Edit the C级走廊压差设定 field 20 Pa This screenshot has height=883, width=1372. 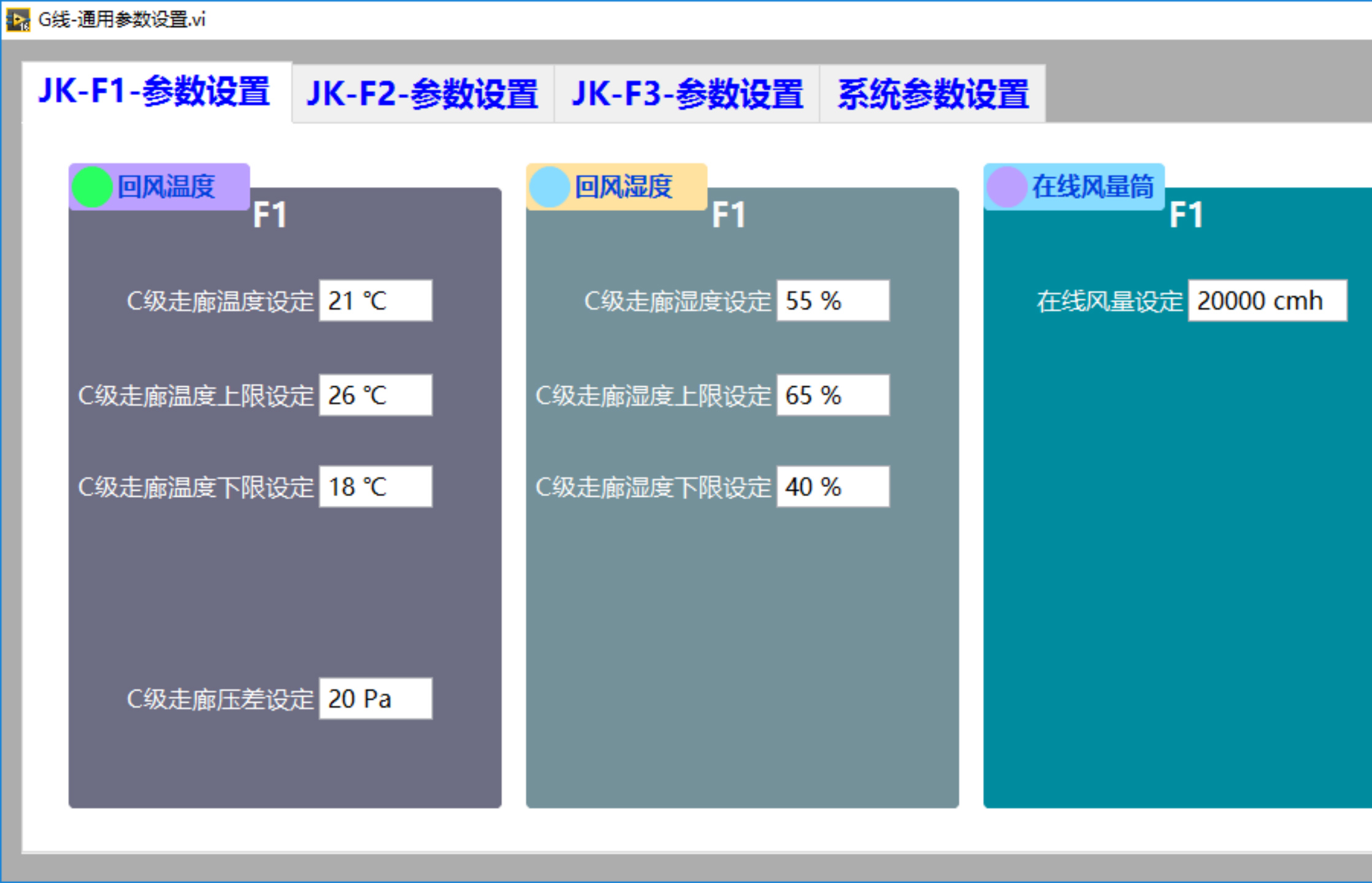coord(375,698)
